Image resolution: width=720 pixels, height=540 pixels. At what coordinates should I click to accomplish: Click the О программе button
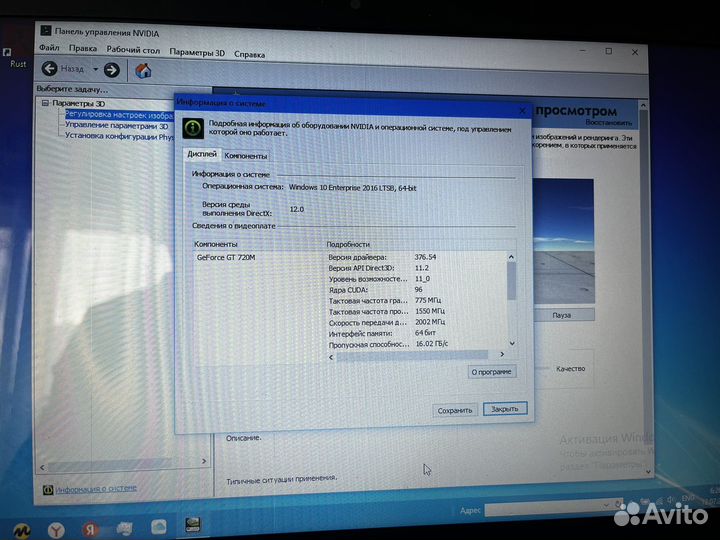[492, 371]
